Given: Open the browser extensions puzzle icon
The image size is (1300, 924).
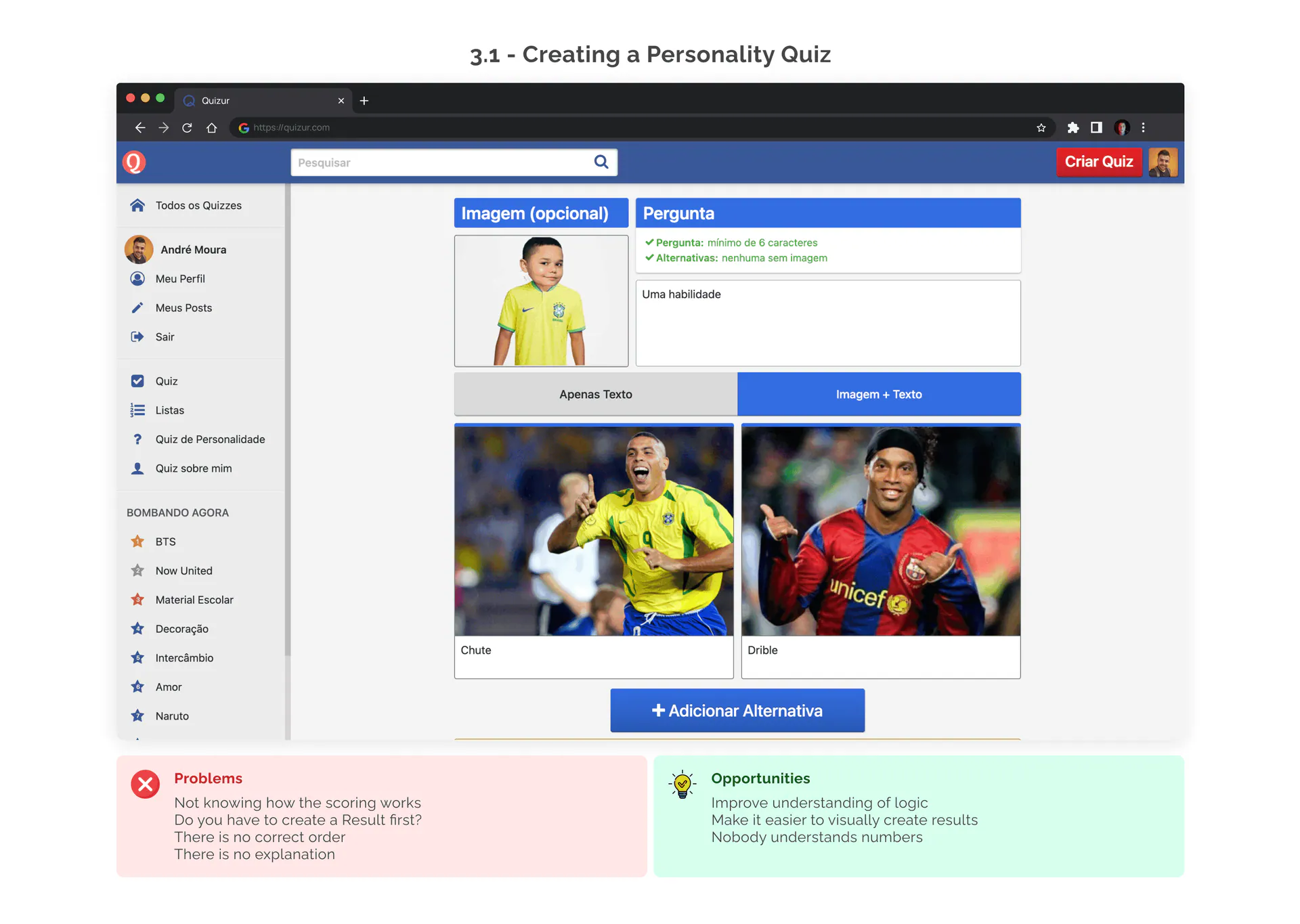Looking at the screenshot, I should click(1073, 127).
